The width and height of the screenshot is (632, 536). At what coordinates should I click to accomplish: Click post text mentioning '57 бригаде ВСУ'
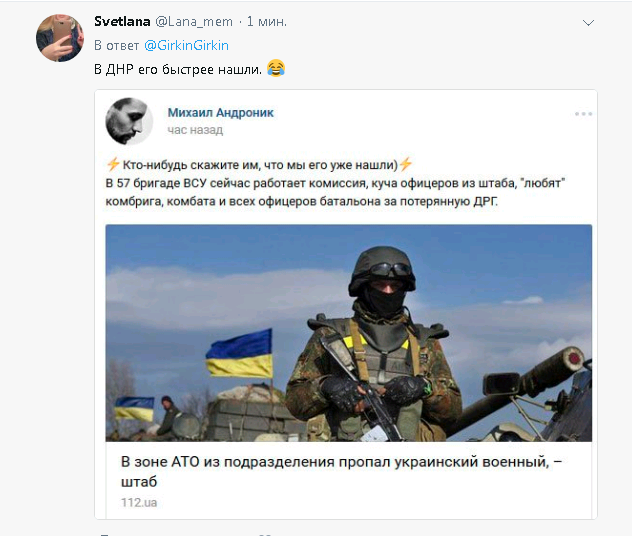335,192
